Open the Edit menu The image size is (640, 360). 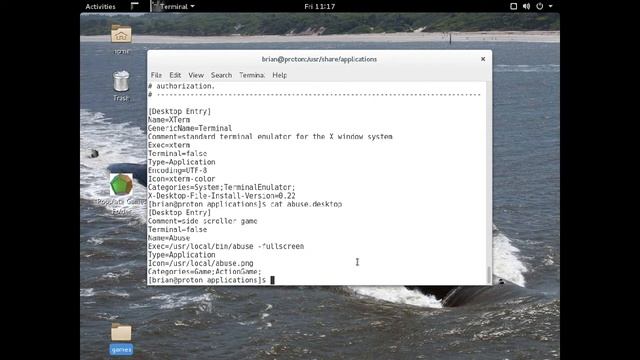175,75
